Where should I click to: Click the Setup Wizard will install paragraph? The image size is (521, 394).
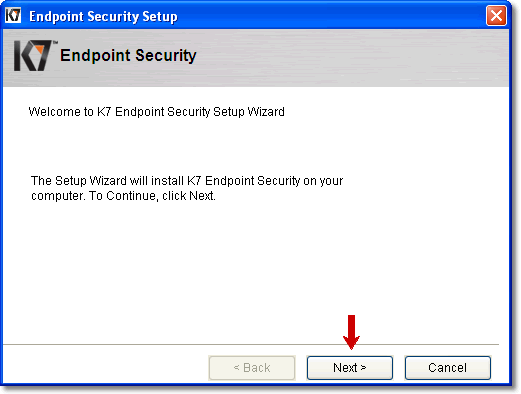pos(187,188)
